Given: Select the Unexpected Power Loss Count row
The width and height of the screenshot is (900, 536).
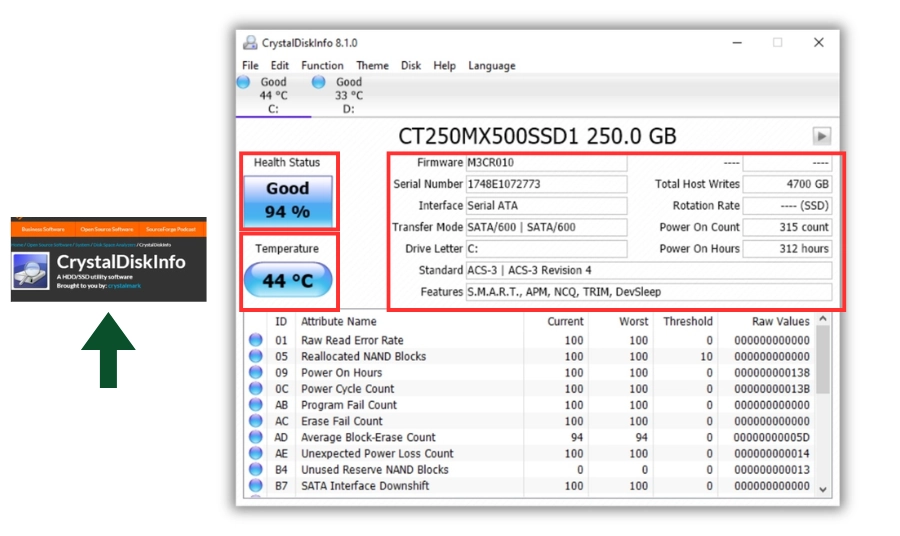Looking at the screenshot, I should 529,453.
